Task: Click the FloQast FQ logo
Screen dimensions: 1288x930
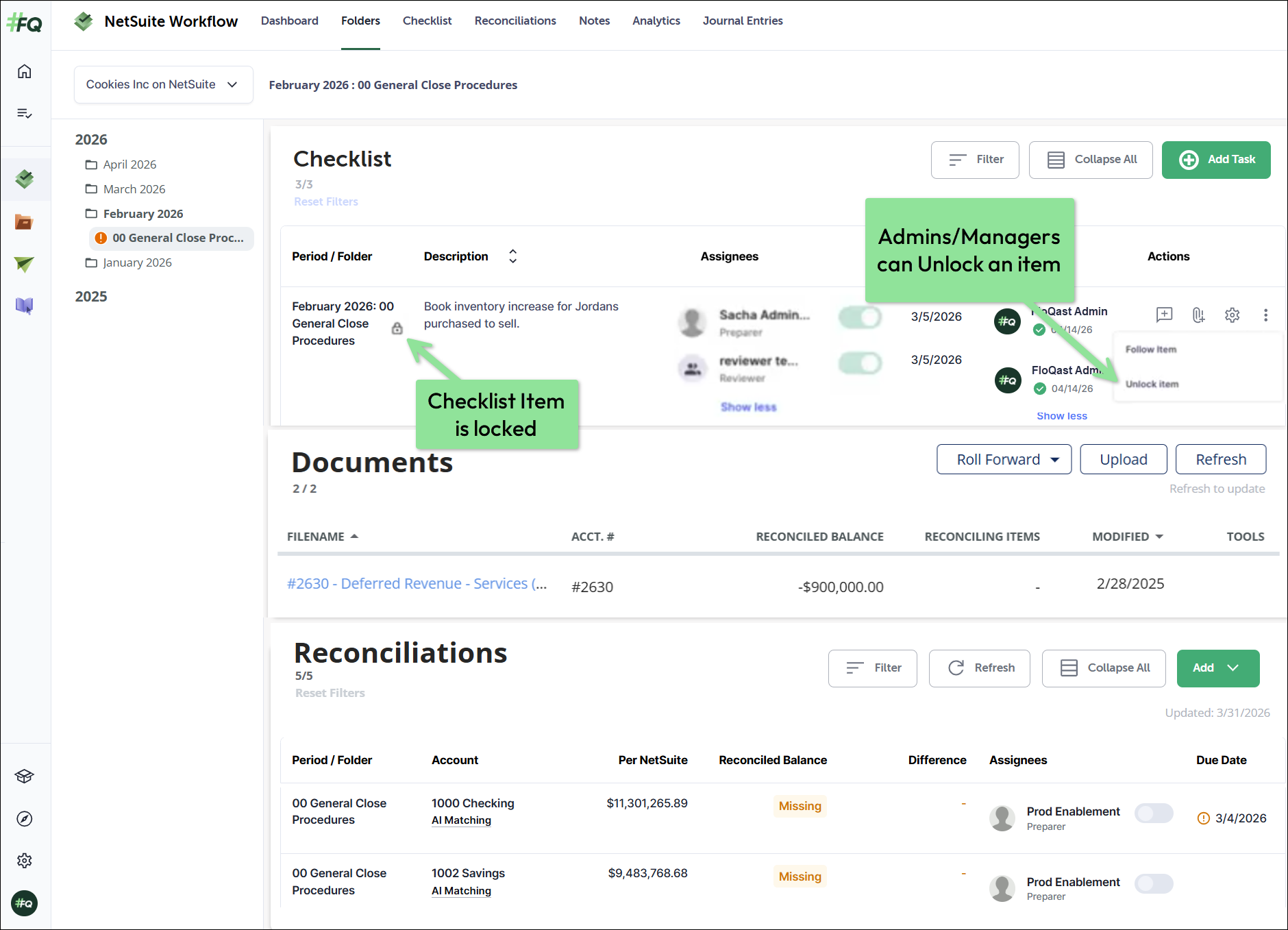Action: point(25,23)
